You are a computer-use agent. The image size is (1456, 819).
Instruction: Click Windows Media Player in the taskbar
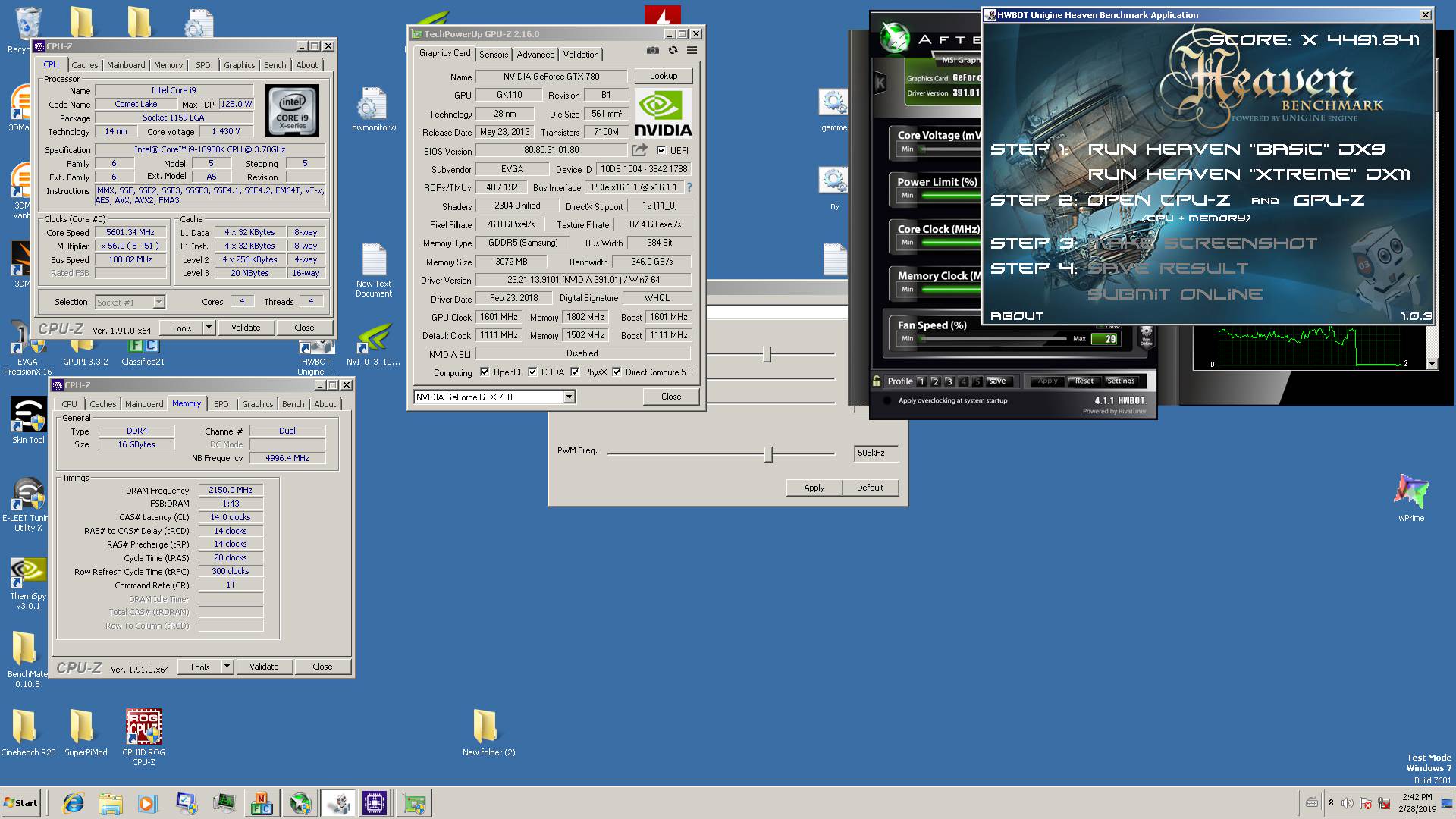[147, 803]
